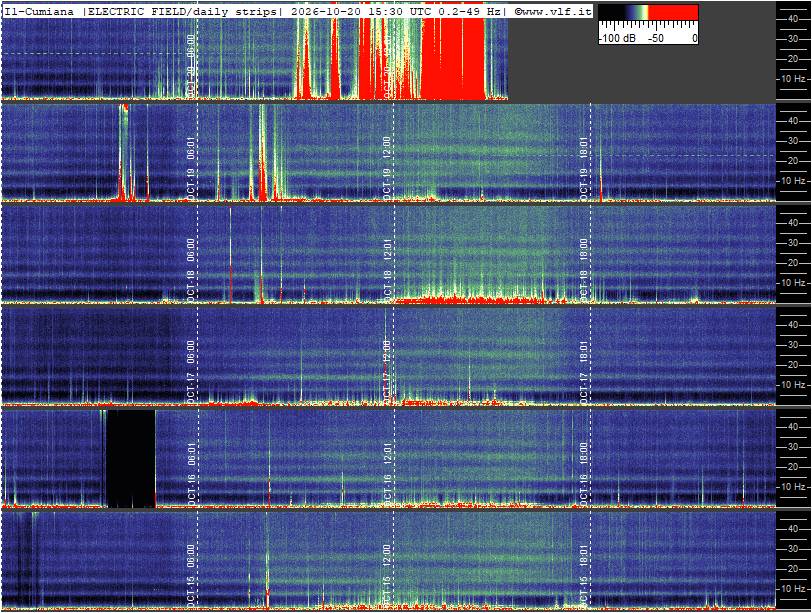Select the OCT-19 12:00 time marker
Viewport: 812px width, 613px height.
[x=387, y=168]
